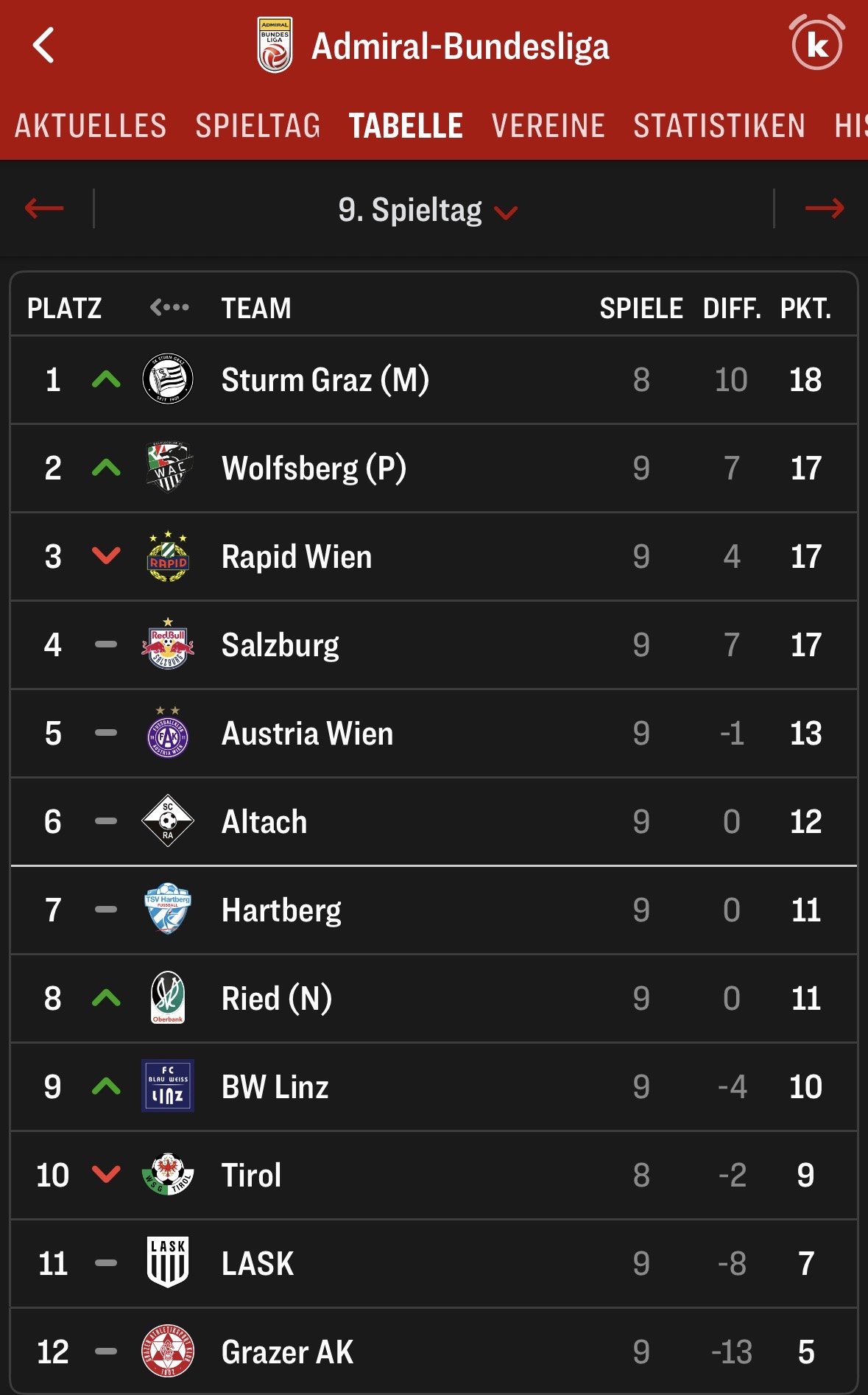Open the Austria Wien club emblem
This screenshot has height=1395, width=868.
pyautogui.click(x=168, y=734)
